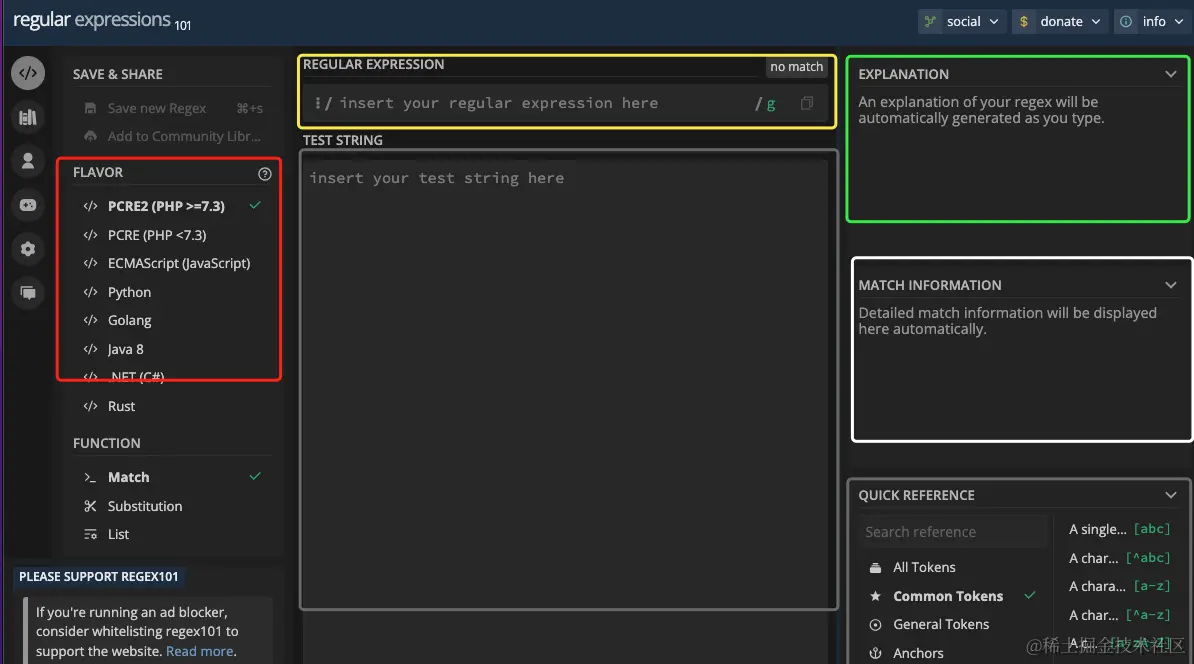Select Java 8 flavor
Image resolution: width=1194 pixels, height=664 pixels.
(173, 349)
